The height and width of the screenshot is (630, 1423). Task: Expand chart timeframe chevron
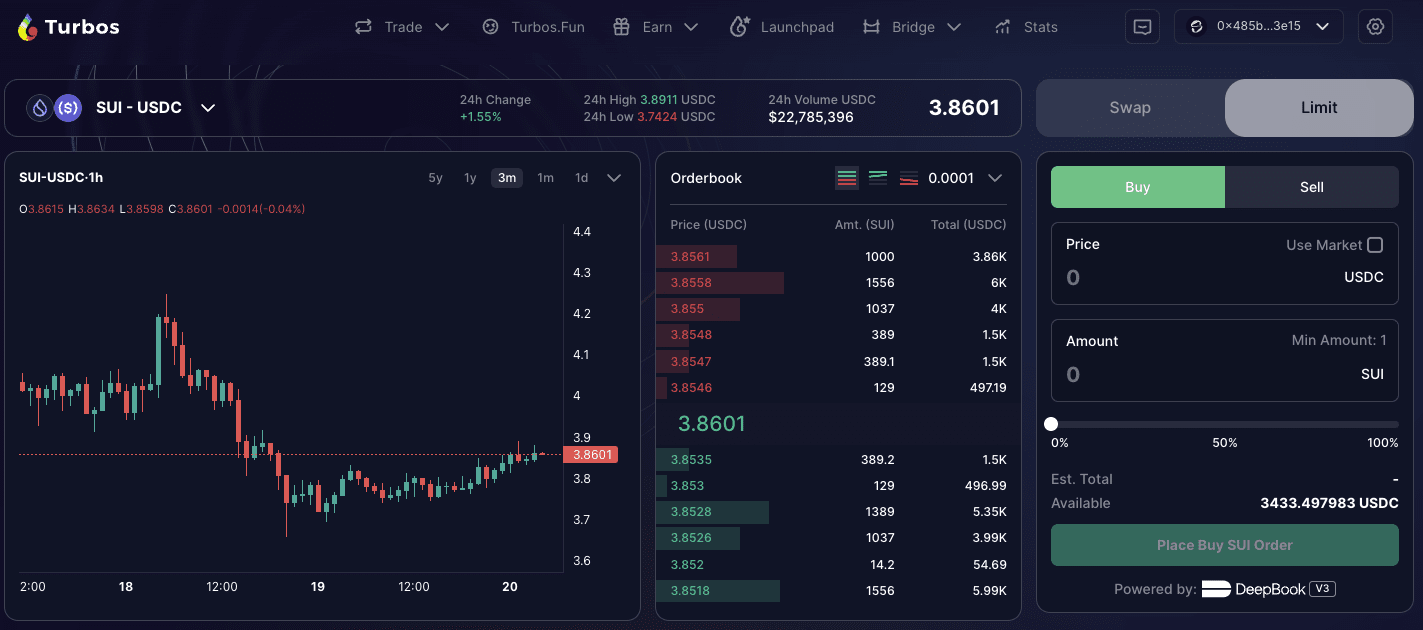click(x=614, y=178)
